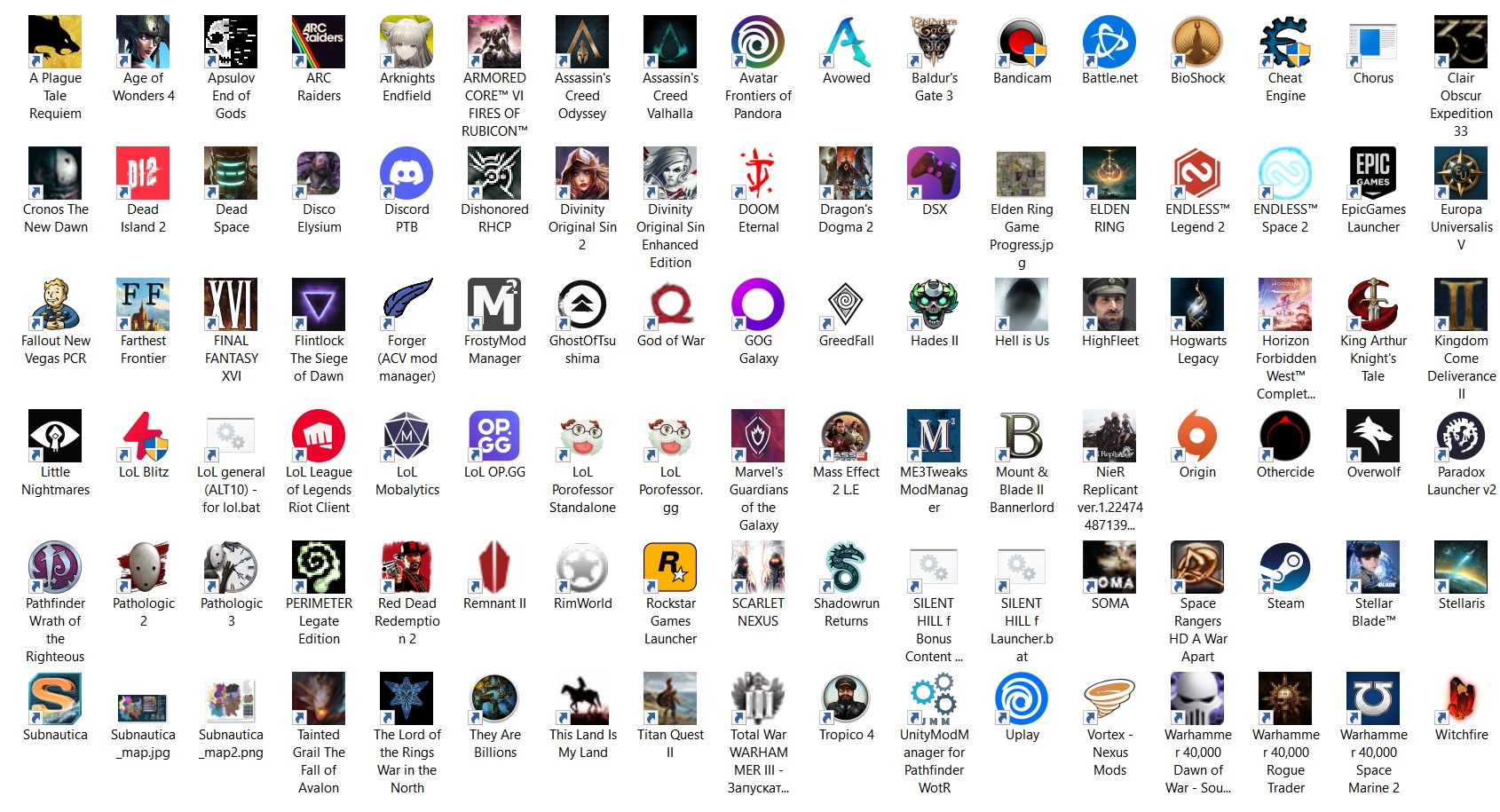The image size is (1500, 812).
Task: Select the SILENT HILL f Launcher.bat file
Action: [1022, 567]
